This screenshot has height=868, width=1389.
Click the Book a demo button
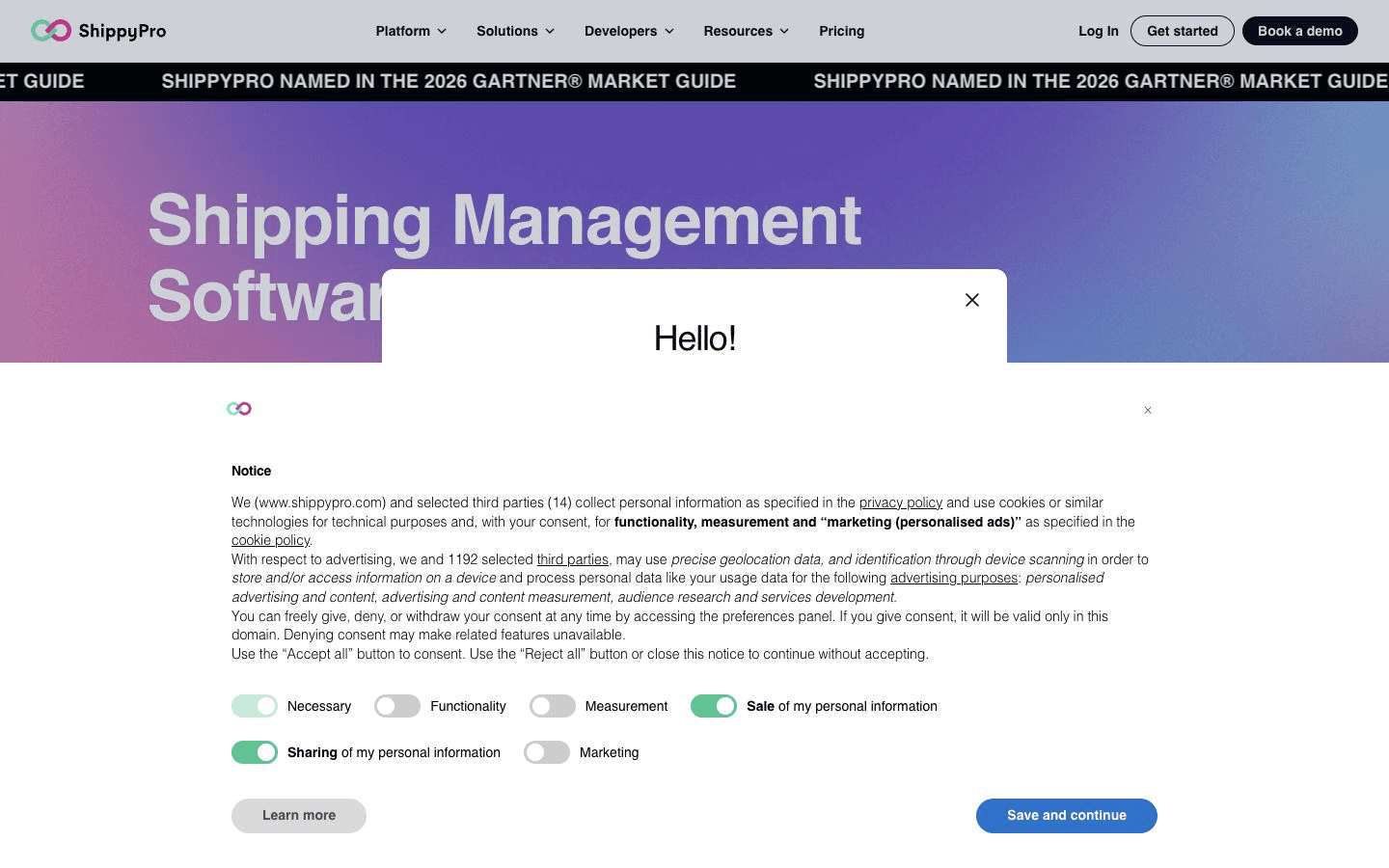(x=1300, y=31)
